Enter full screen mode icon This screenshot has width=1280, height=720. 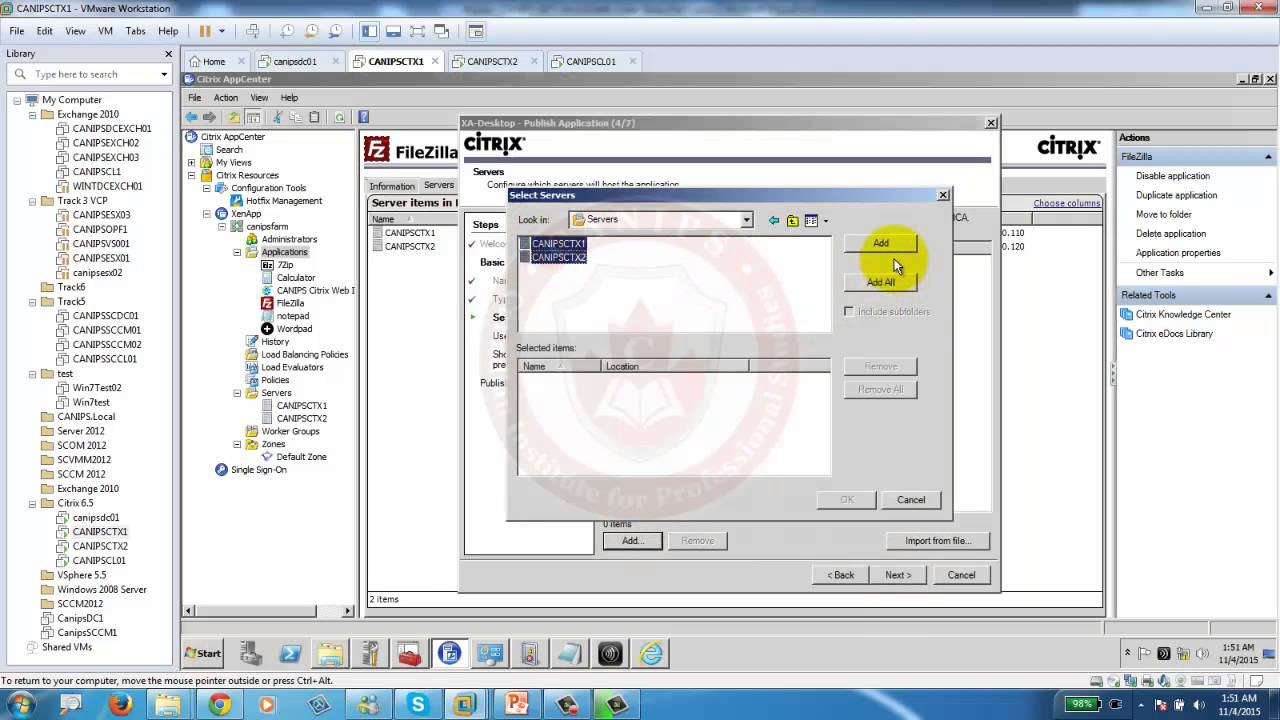[418, 31]
